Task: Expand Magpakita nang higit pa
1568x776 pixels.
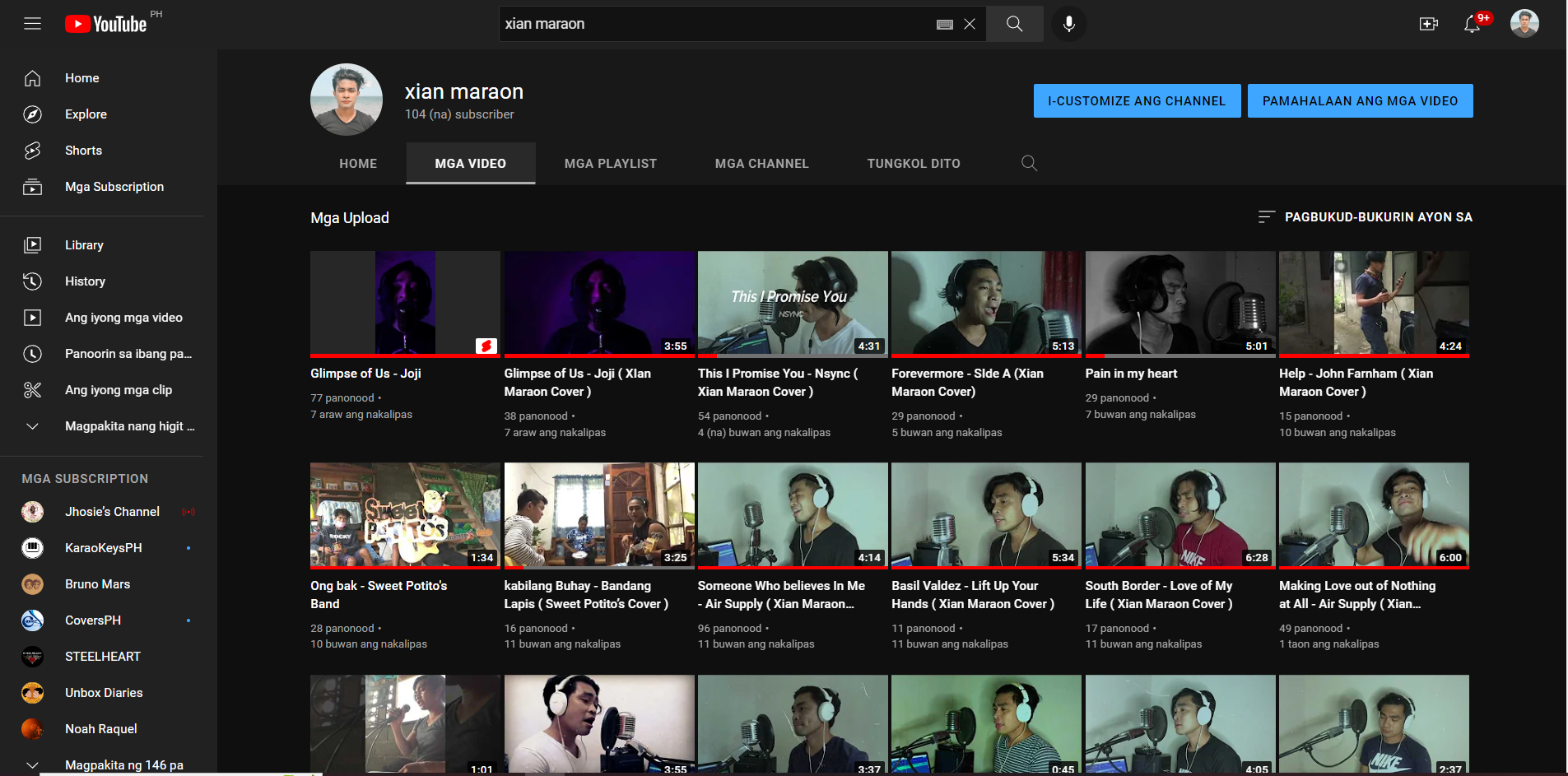Action: click(109, 426)
